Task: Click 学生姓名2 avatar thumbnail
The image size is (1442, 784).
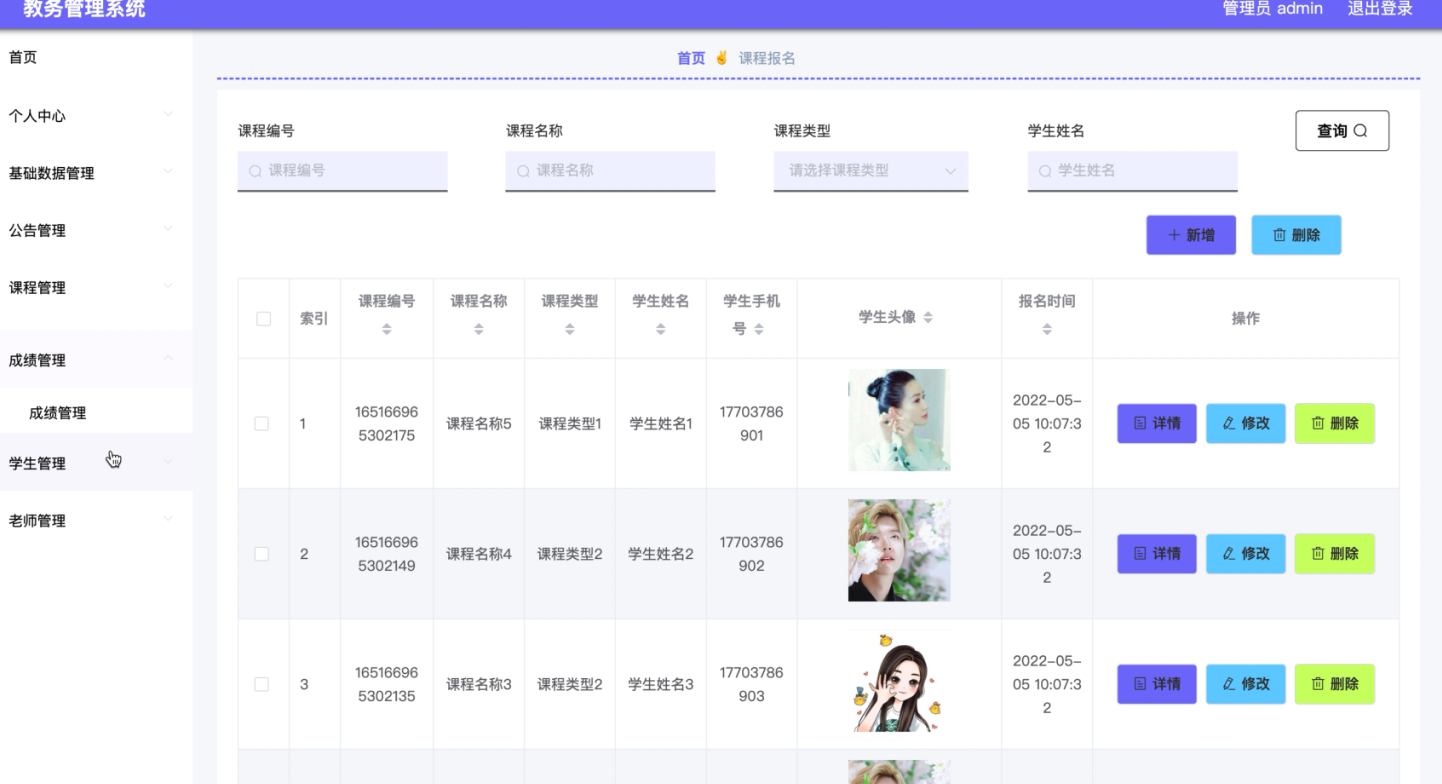Action: tap(899, 550)
